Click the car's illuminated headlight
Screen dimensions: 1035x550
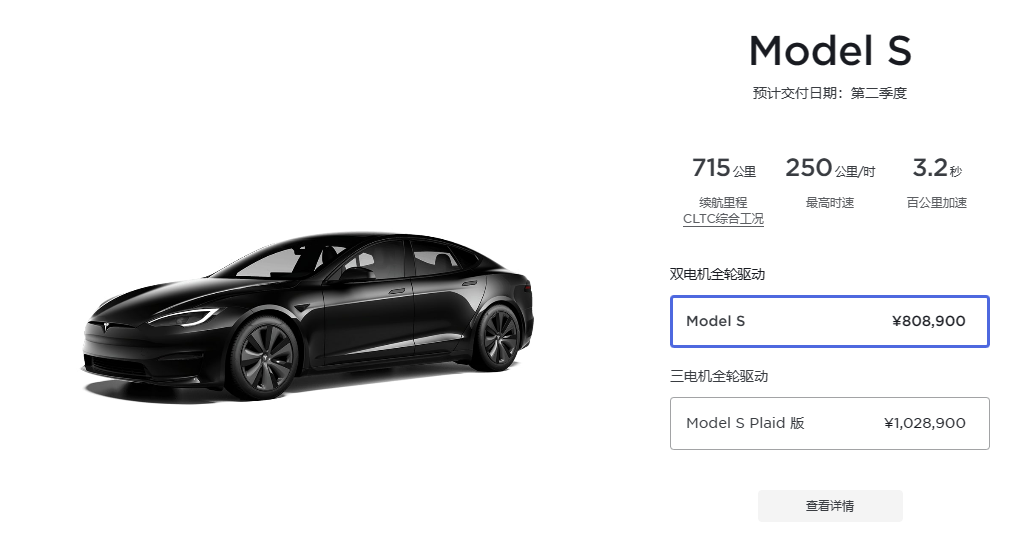pos(184,317)
